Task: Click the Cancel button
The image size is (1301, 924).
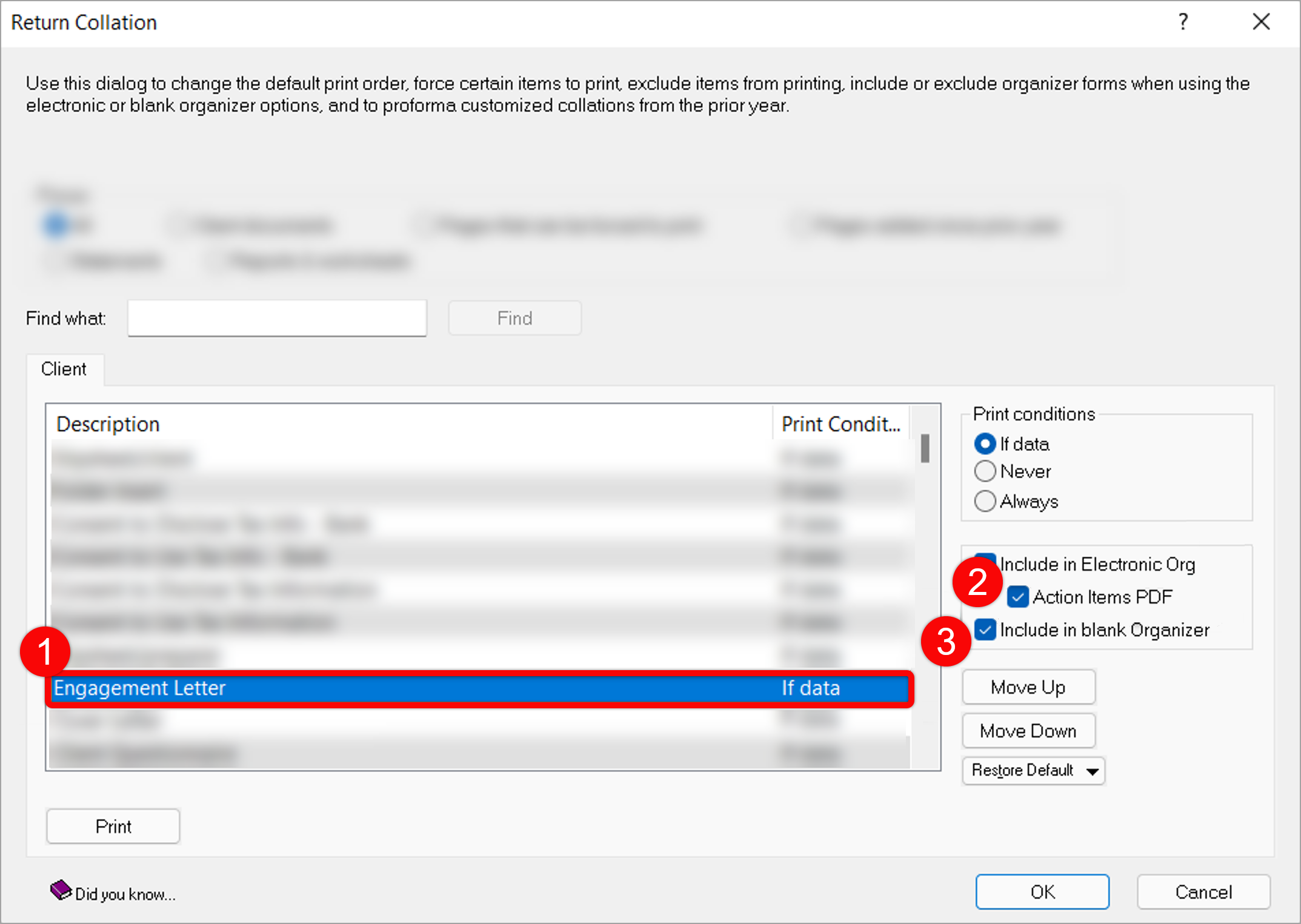Action: [1203, 892]
